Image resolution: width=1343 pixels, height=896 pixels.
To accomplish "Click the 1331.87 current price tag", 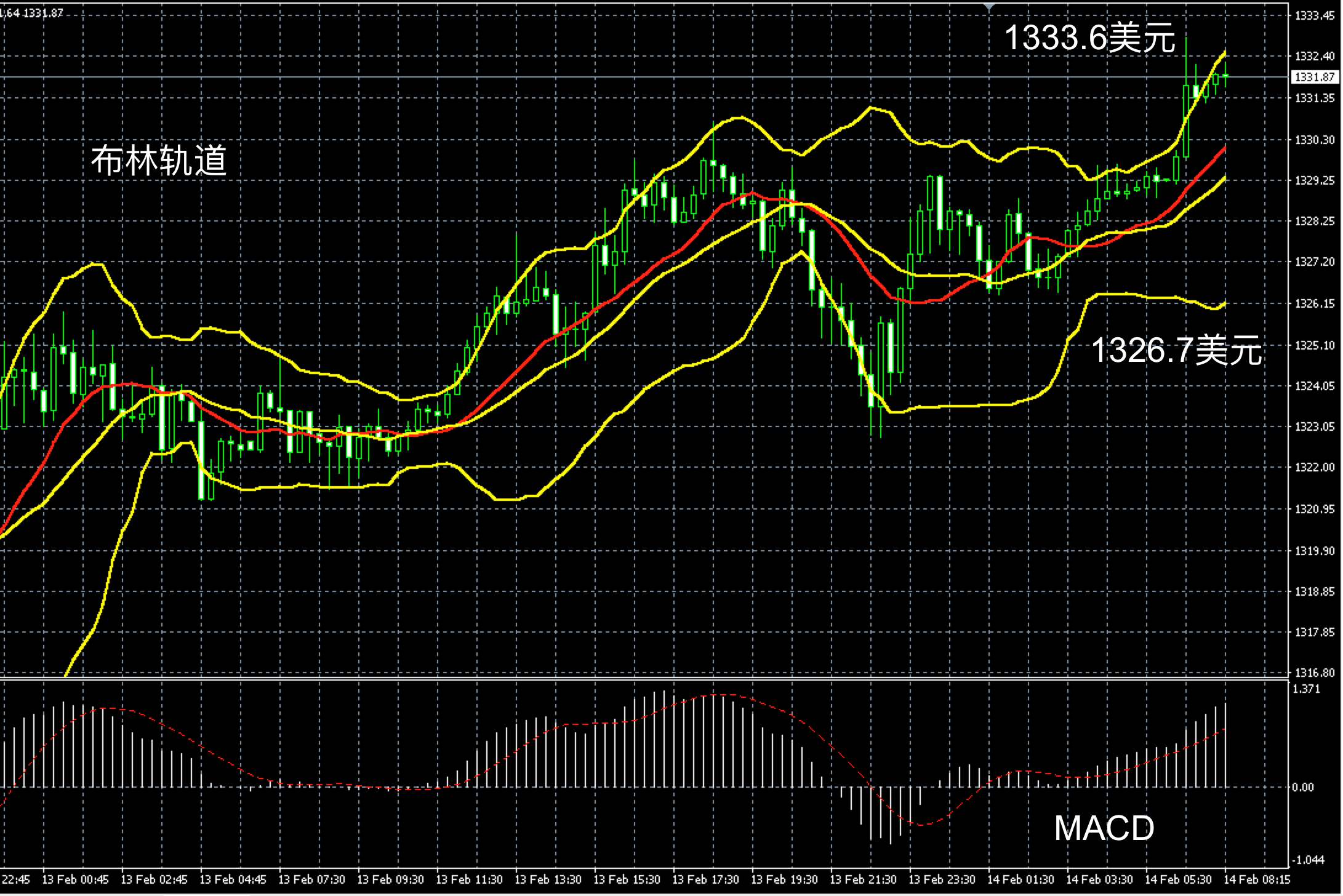I will [x=1315, y=78].
